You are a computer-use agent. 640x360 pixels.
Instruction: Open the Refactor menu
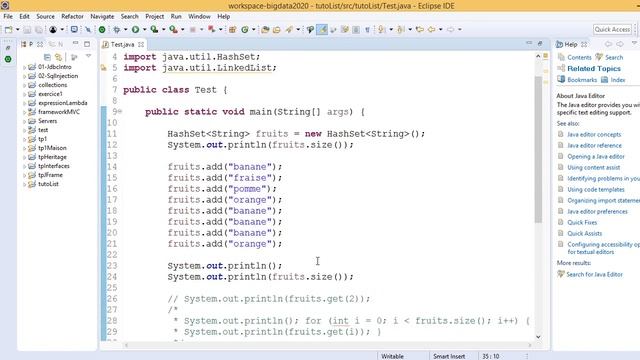tap(72, 16)
